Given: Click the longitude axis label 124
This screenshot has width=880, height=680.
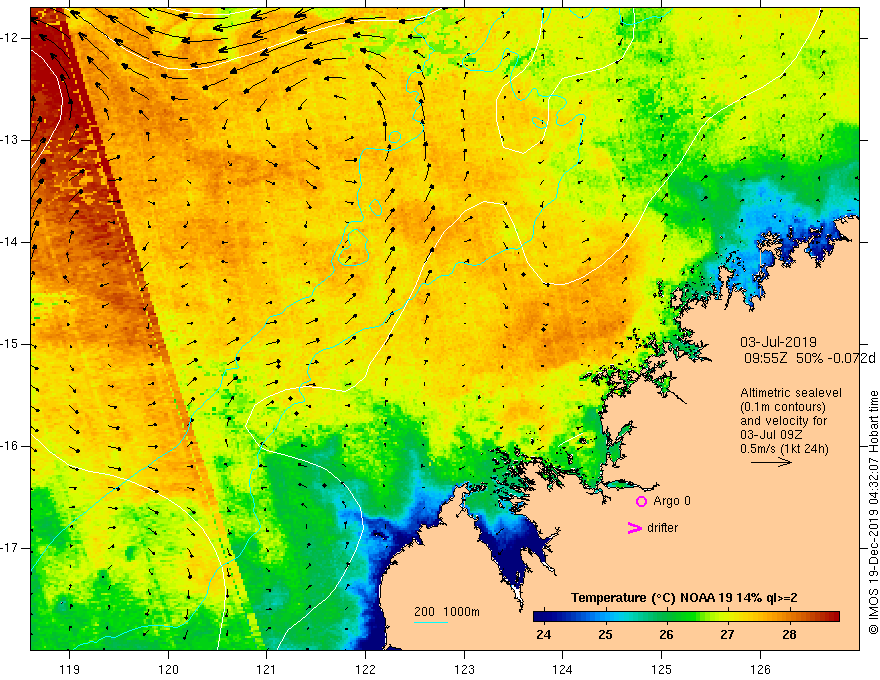Looking at the screenshot, I should coord(563,669).
